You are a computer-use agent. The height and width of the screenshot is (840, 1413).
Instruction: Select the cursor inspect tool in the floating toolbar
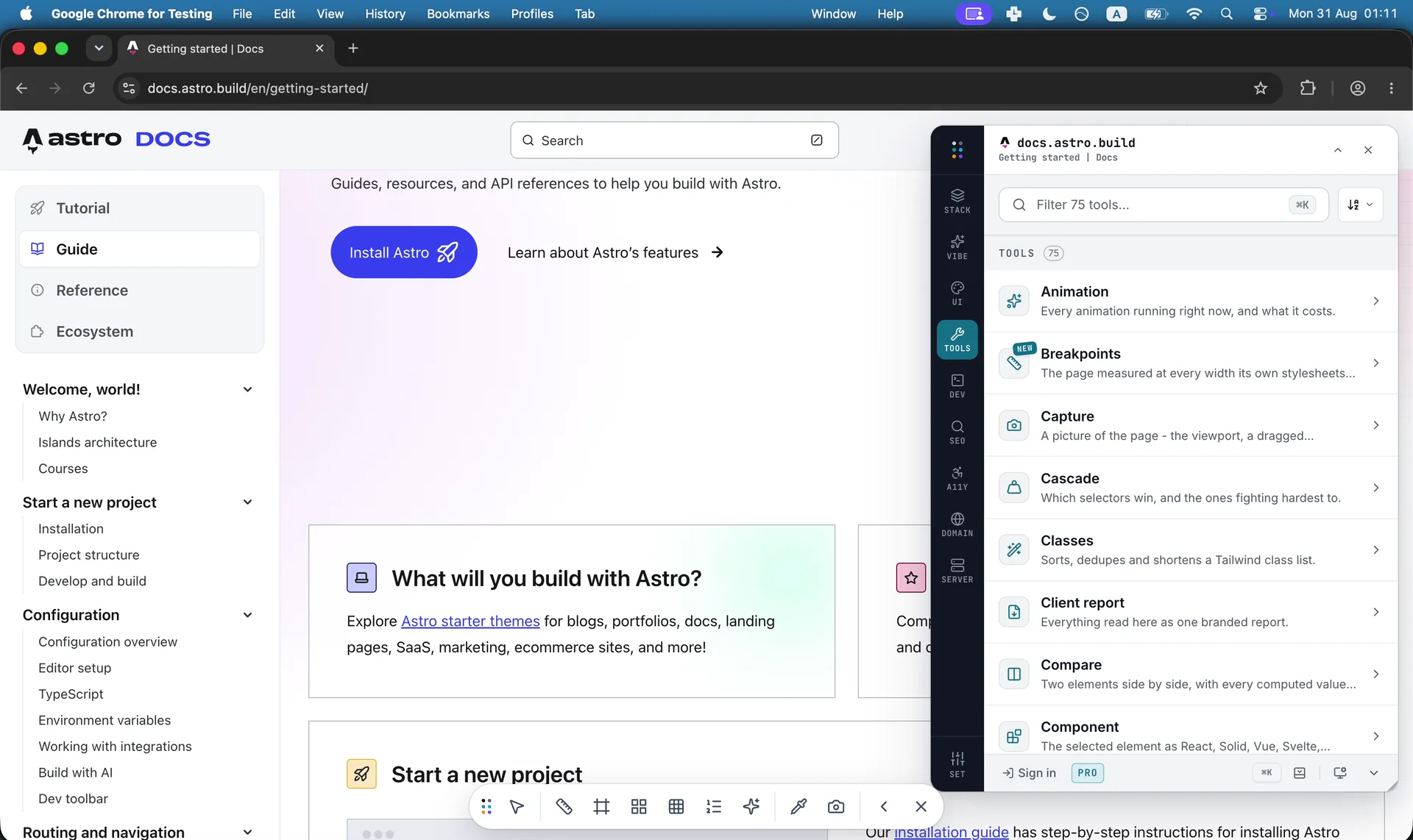[517, 807]
